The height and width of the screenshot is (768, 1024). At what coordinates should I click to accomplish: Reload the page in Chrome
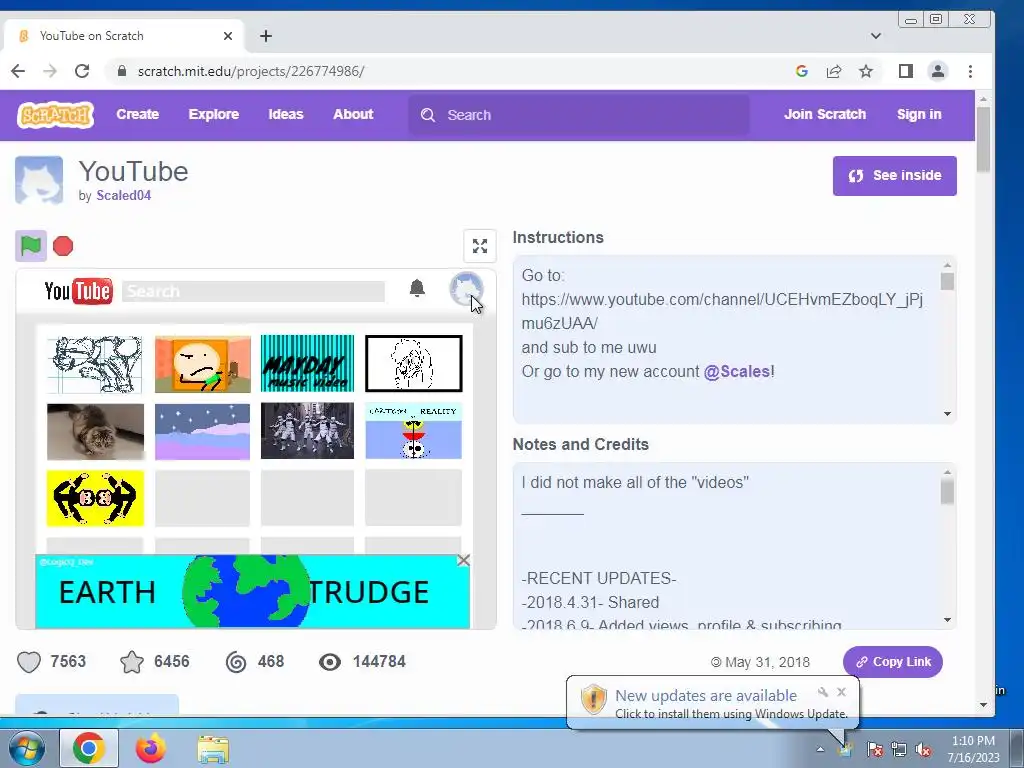point(82,71)
